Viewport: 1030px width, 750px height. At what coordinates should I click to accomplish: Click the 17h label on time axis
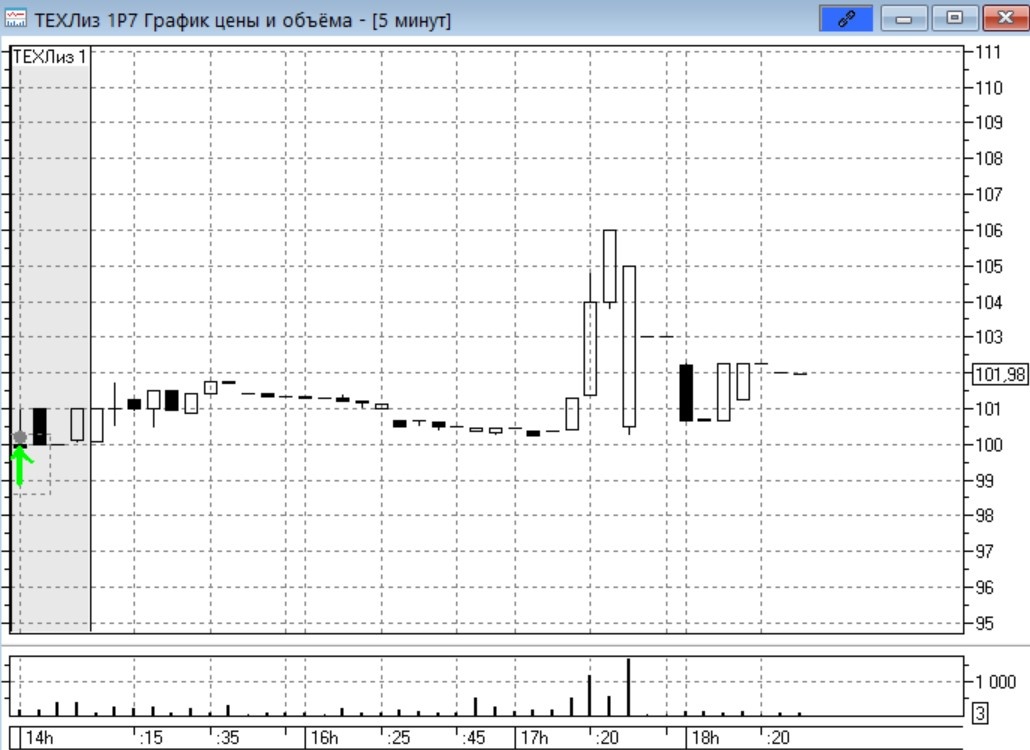534,738
